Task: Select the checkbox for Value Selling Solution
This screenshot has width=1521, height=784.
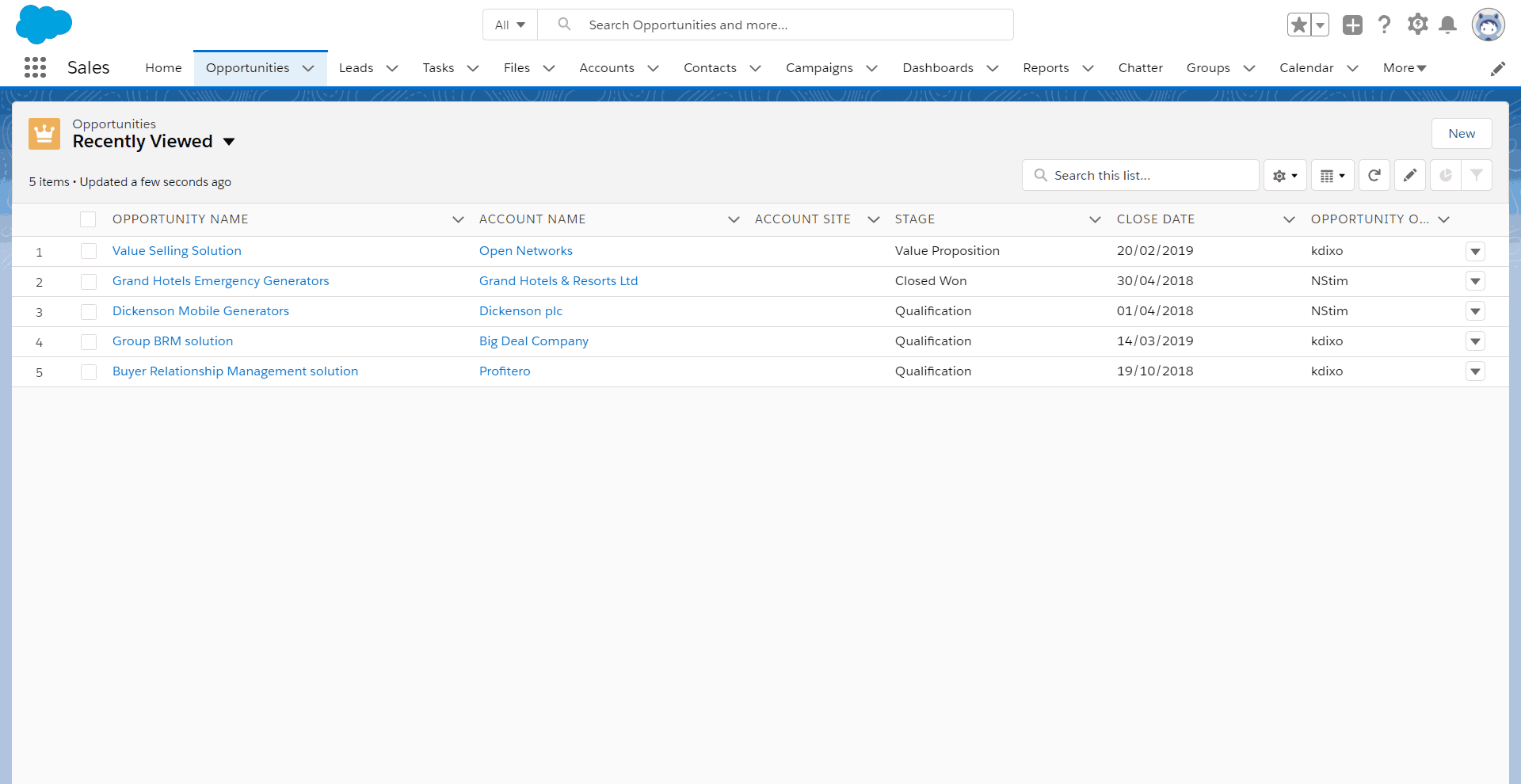Action: pos(89,251)
